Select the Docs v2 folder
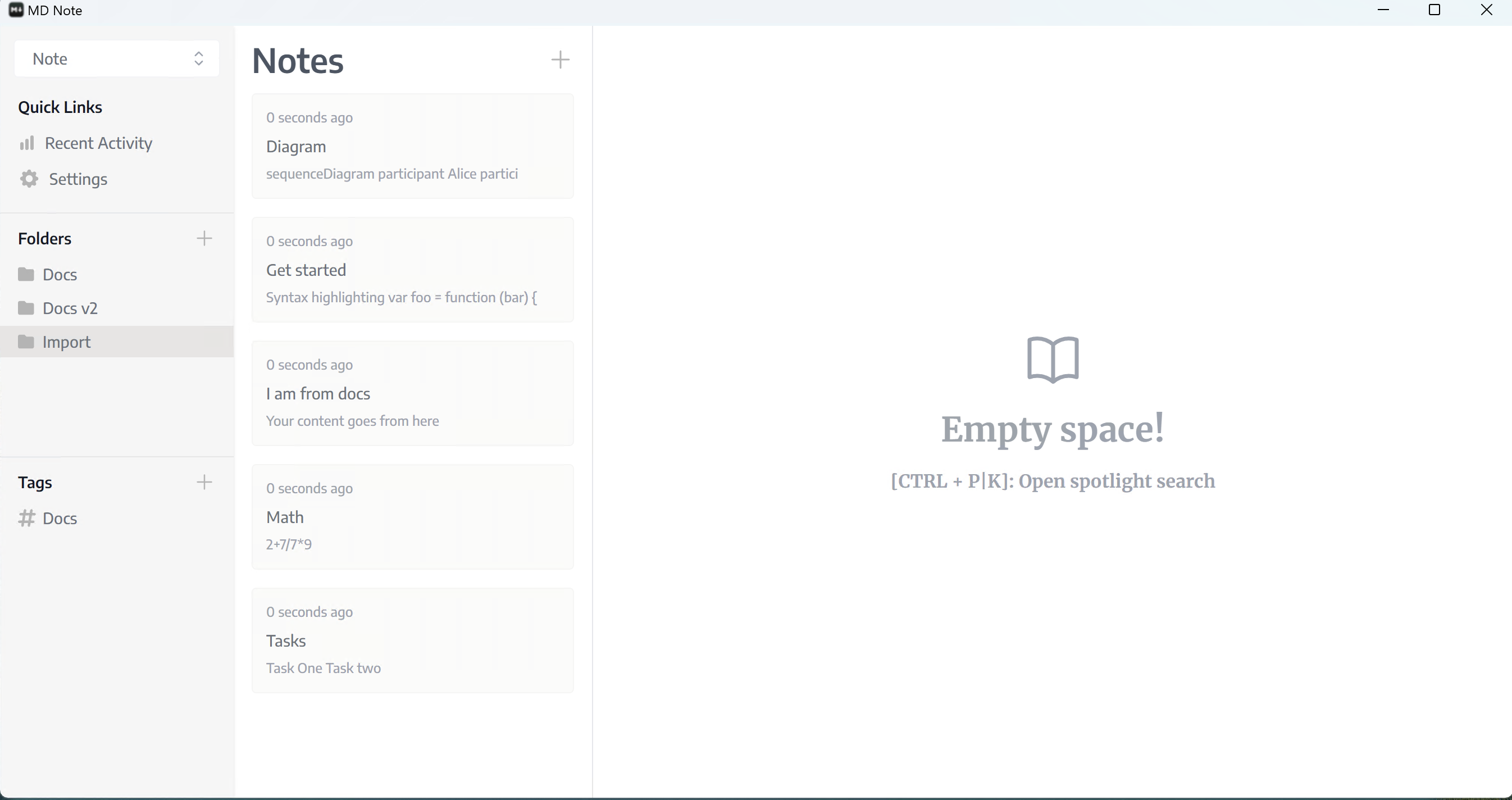 [x=70, y=307]
